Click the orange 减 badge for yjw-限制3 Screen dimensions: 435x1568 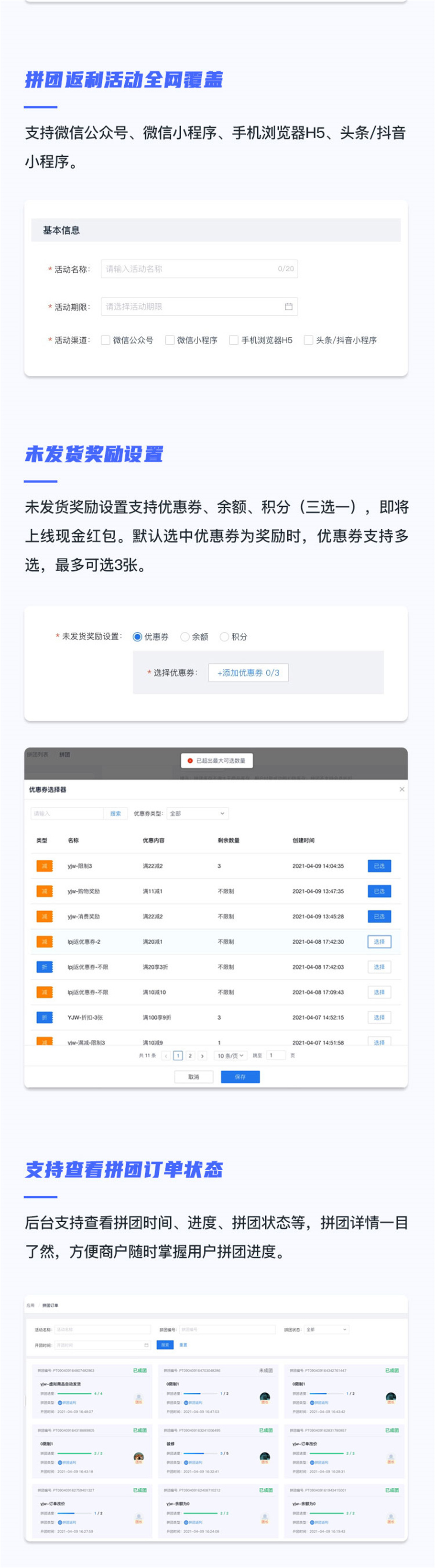[44, 866]
